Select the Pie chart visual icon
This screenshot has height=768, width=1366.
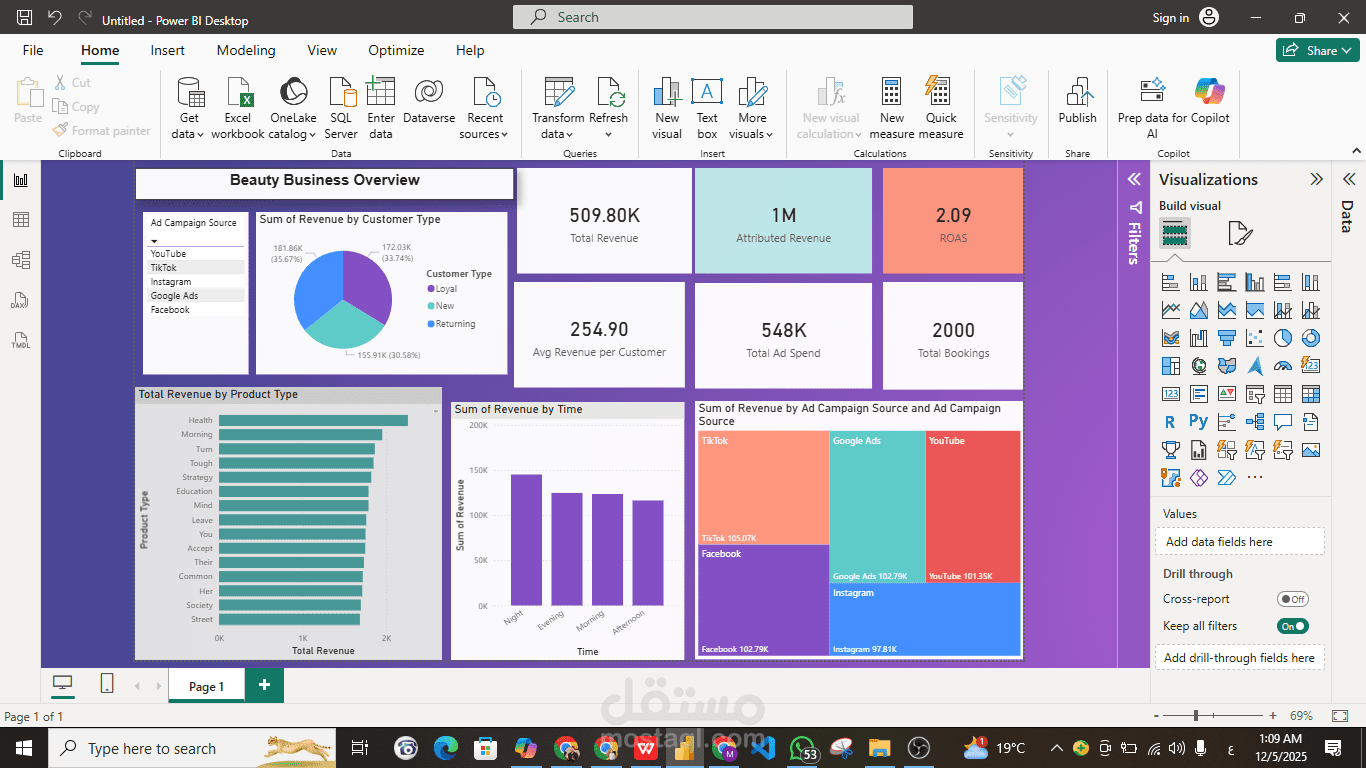point(1282,338)
